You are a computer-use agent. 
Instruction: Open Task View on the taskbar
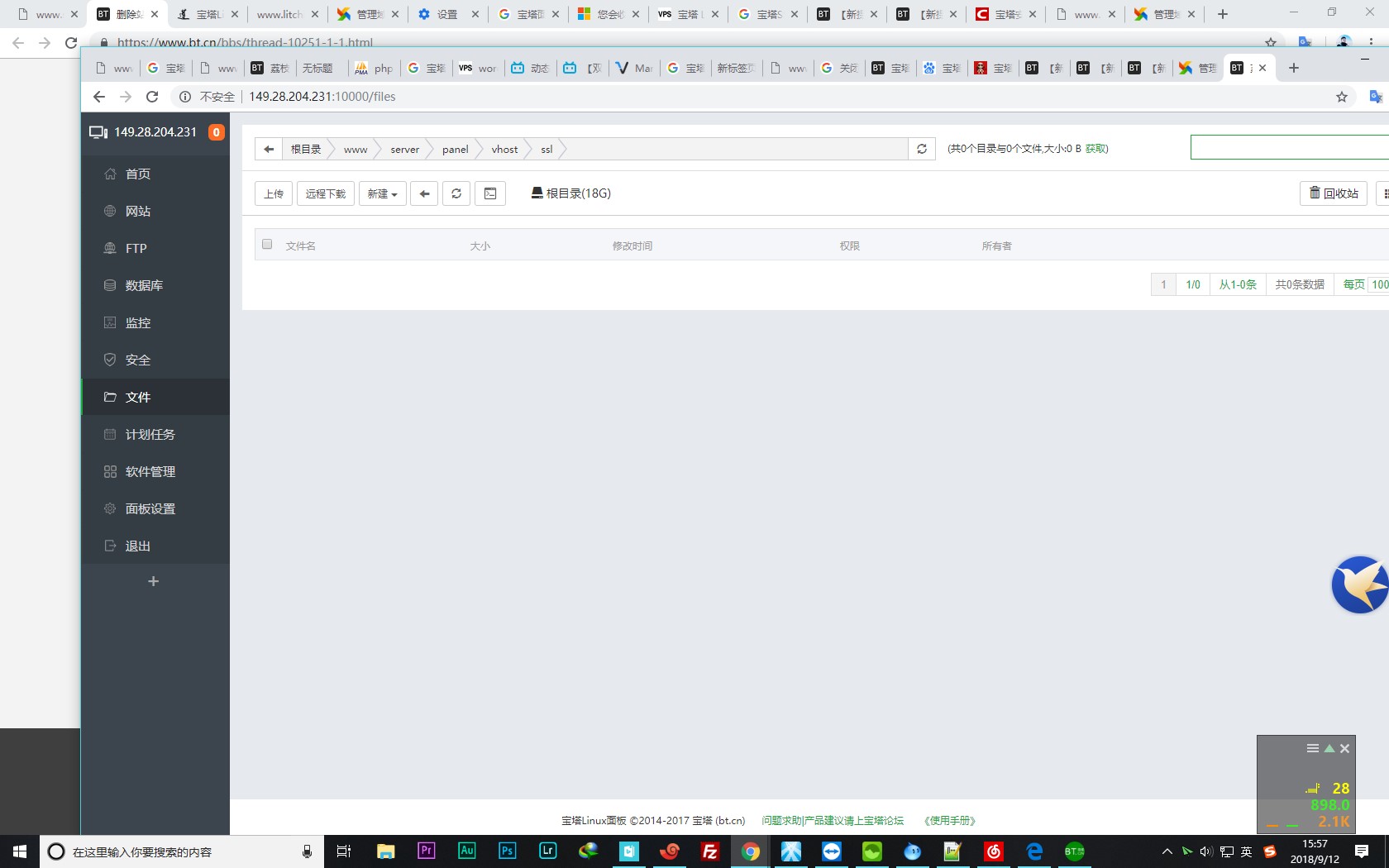pyautogui.click(x=344, y=851)
